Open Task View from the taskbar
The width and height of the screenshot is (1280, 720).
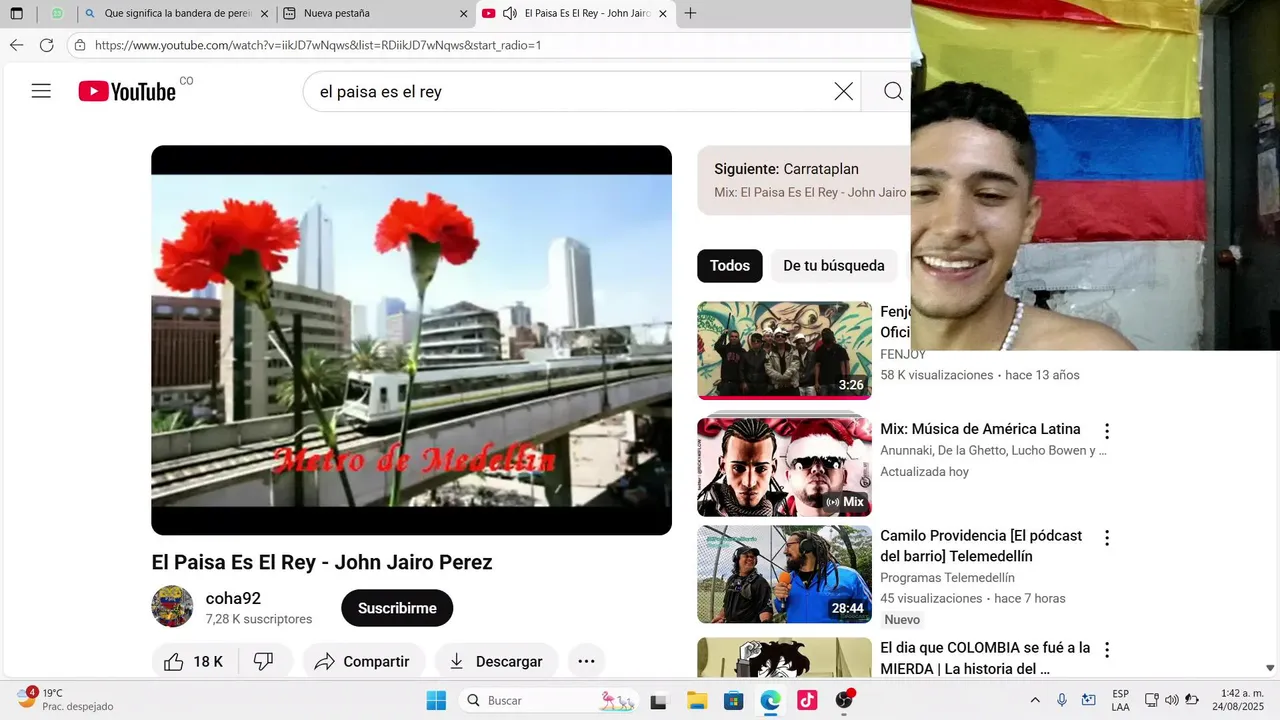tap(658, 700)
